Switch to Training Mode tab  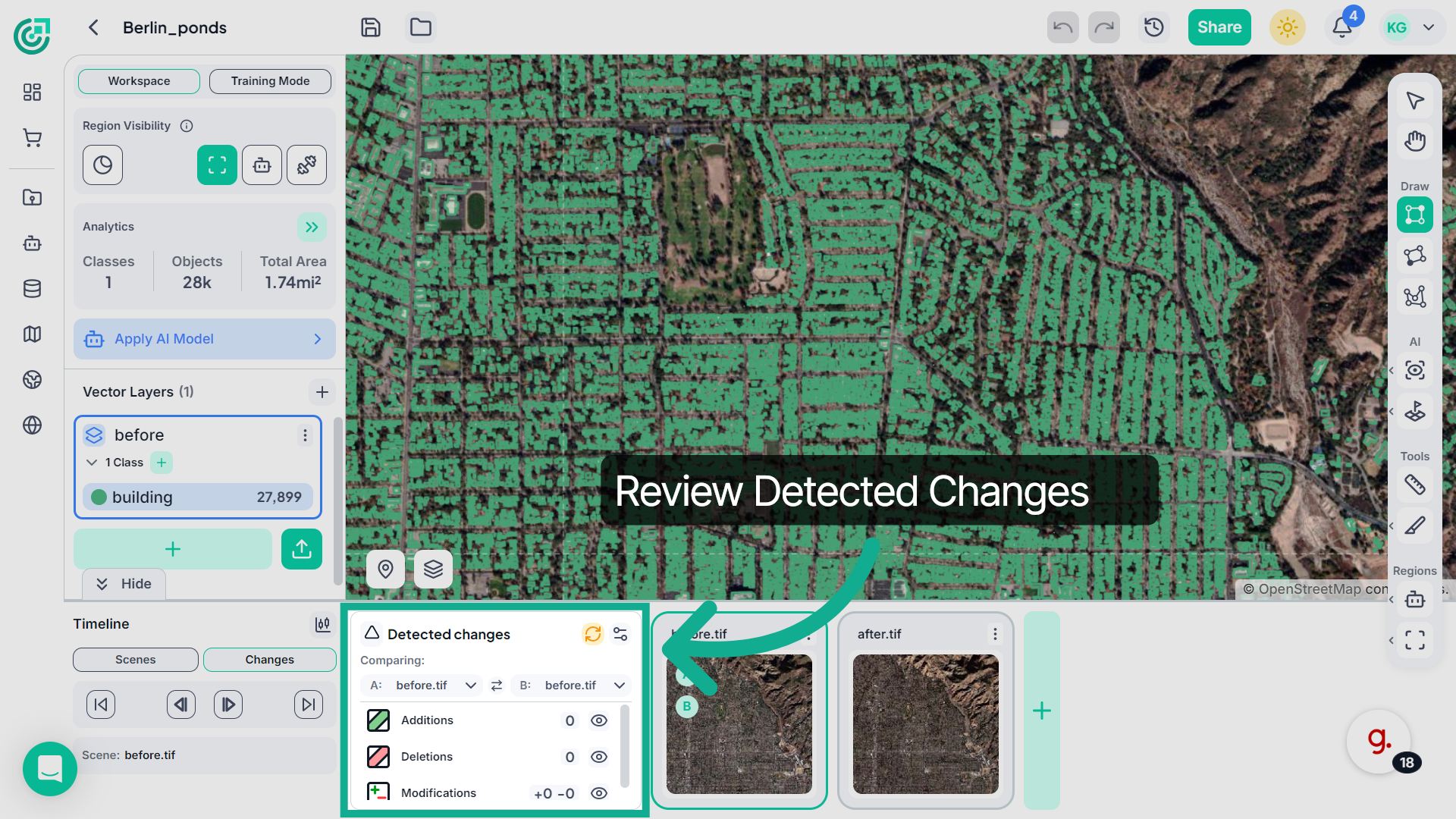(x=270, y=81)
